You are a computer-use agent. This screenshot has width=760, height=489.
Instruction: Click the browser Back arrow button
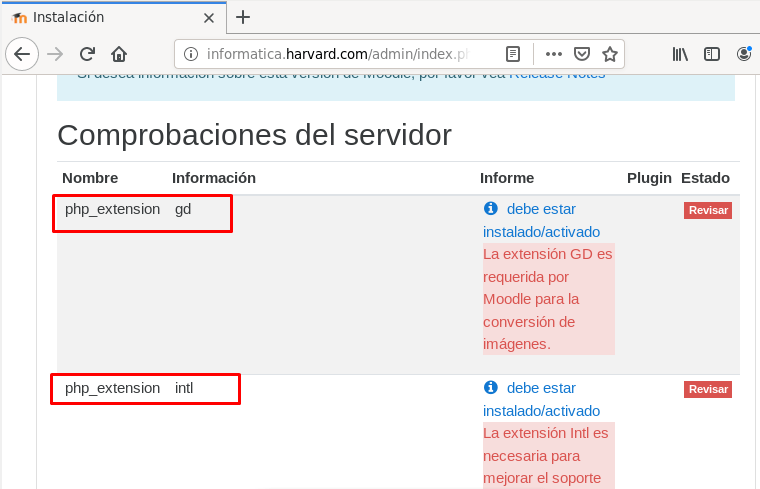22,54
